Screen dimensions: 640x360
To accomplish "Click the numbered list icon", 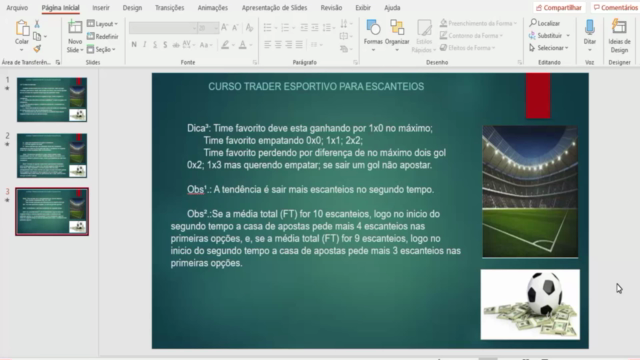I will tap(285, 28).
